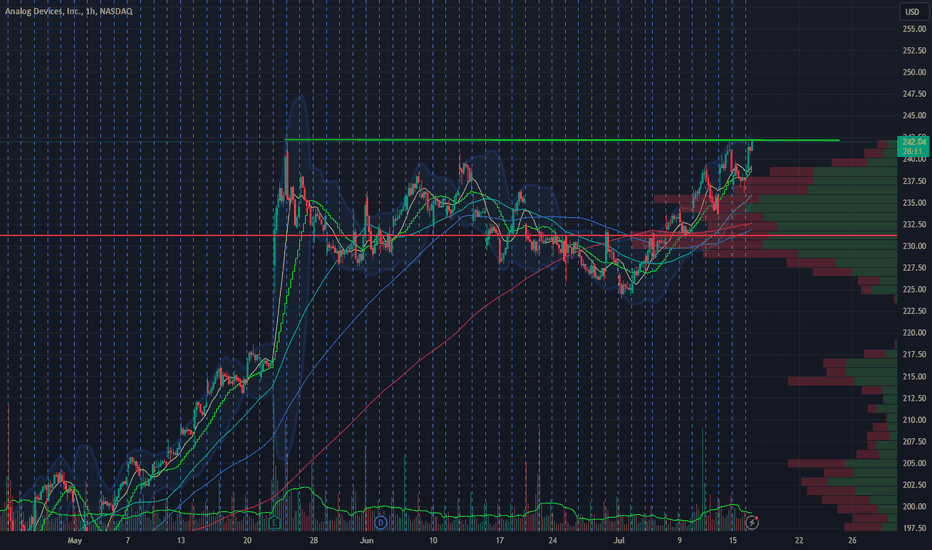Click the 227.50 price axis label
The height and width of the screenshot is (550, 932).
coord(914,268)
